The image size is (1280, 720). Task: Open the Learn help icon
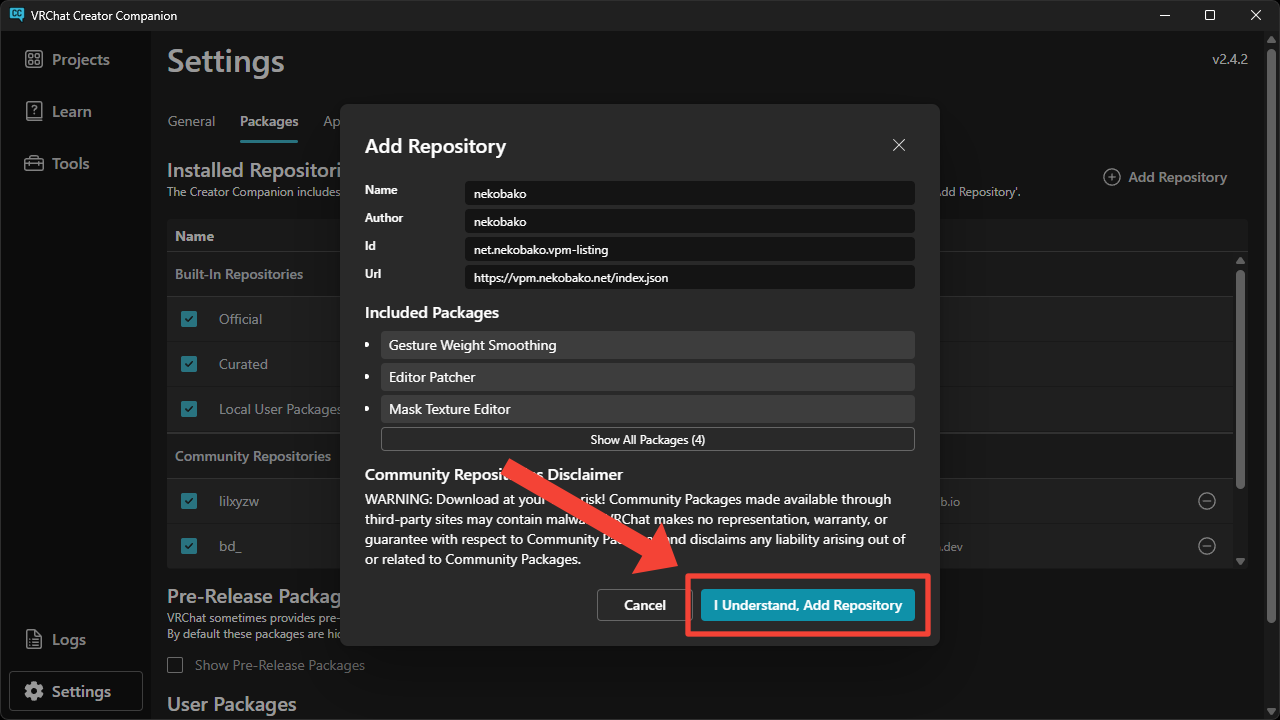tap(34, 112)
